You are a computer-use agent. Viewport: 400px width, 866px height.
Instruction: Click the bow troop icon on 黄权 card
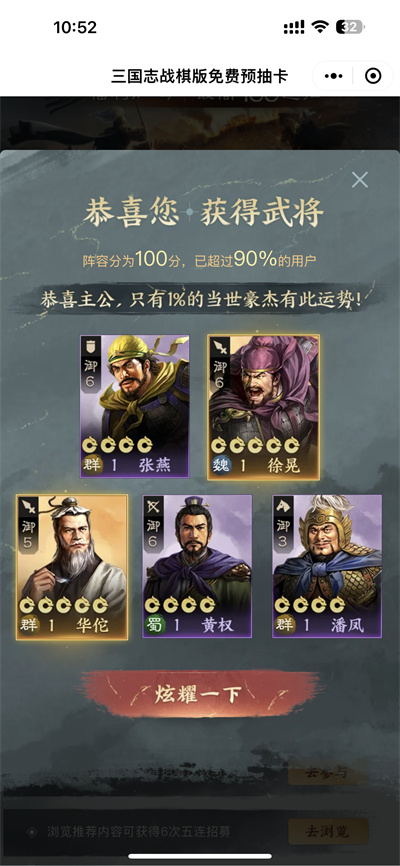click(x=153, y=506)
